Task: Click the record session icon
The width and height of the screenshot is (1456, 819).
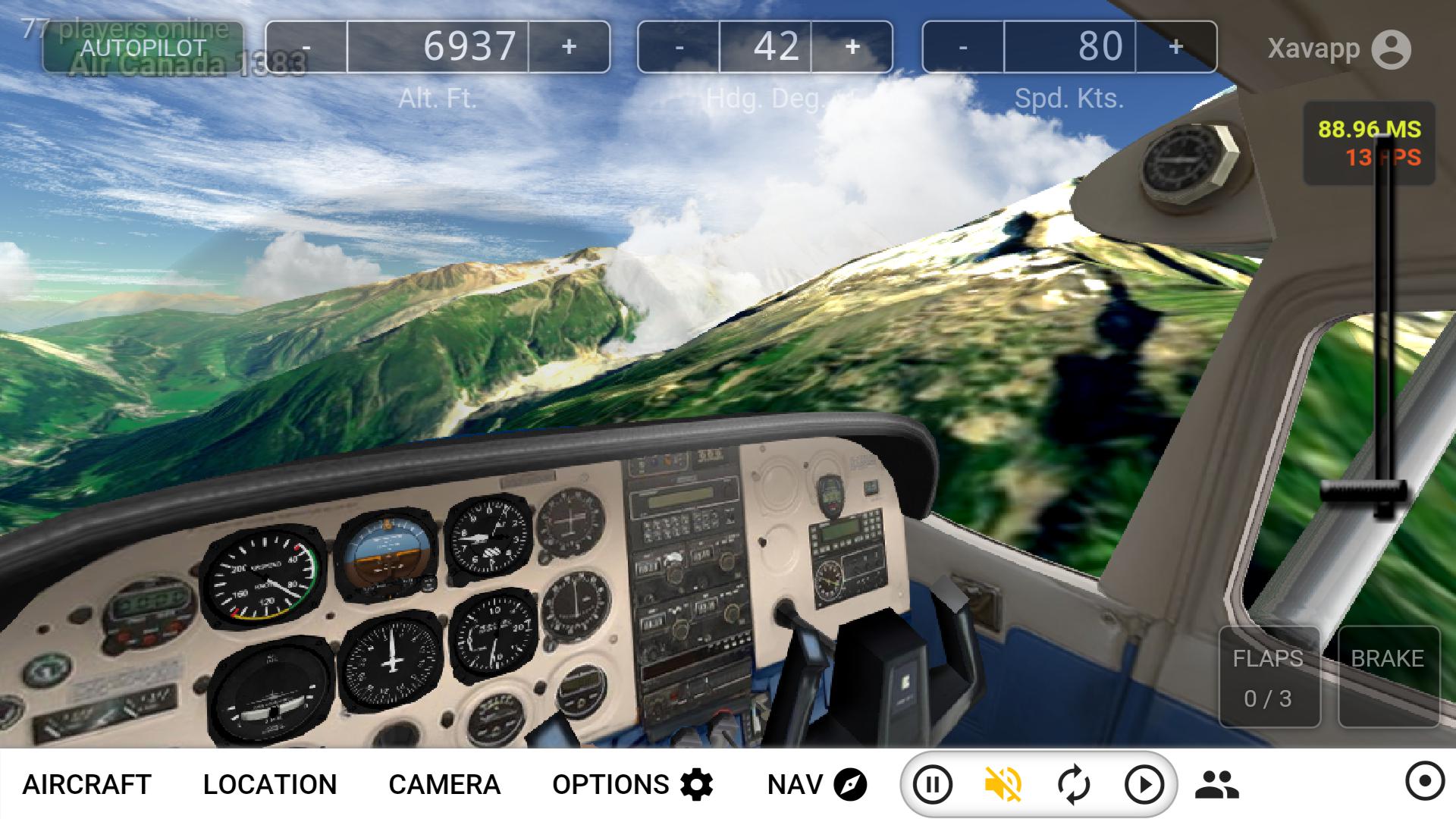Action: coord(1420,785)
